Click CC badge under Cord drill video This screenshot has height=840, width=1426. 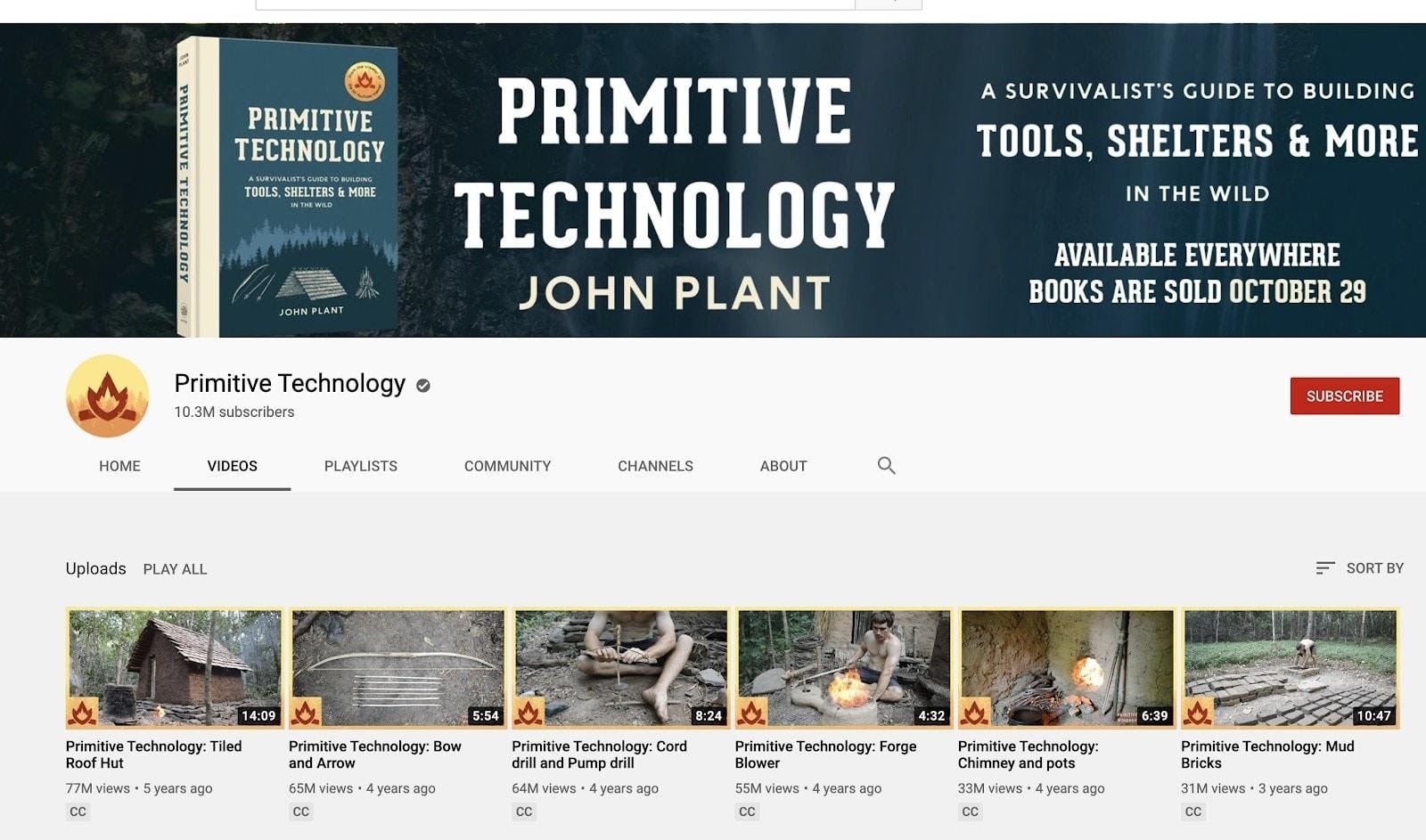(x=524, y=811)
